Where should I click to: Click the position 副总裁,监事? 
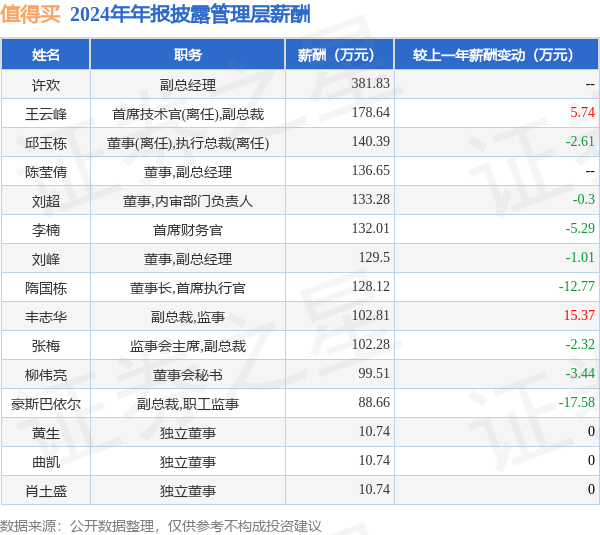tap(188, 317)
